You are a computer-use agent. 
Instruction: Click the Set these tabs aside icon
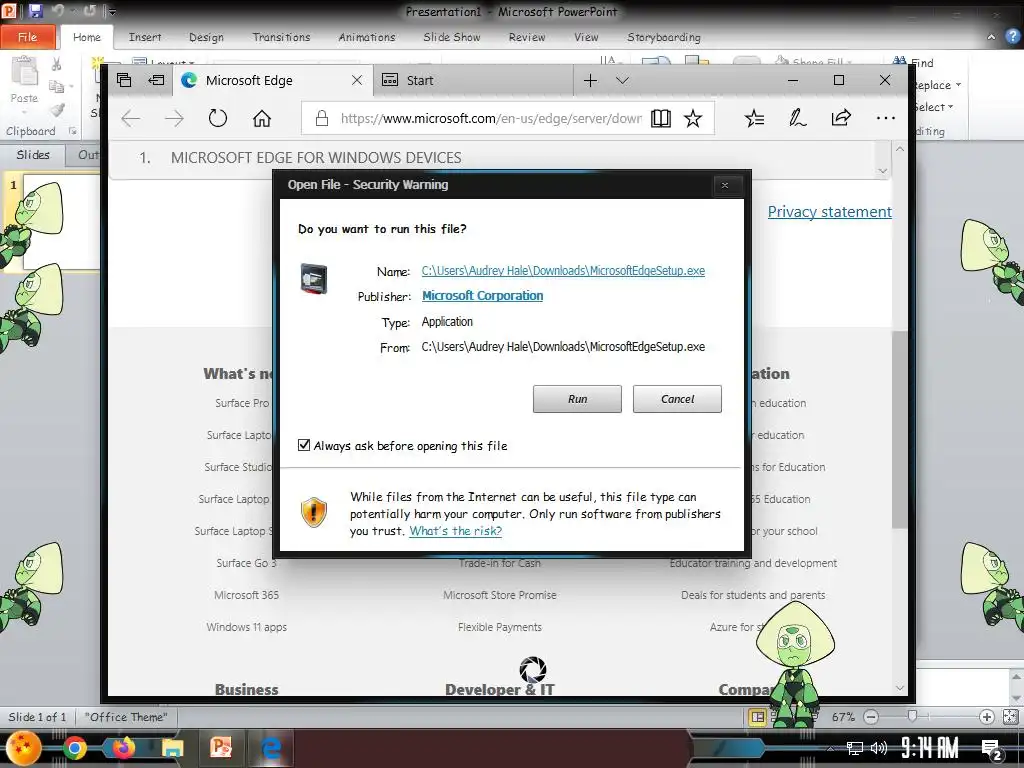[156, 80]
